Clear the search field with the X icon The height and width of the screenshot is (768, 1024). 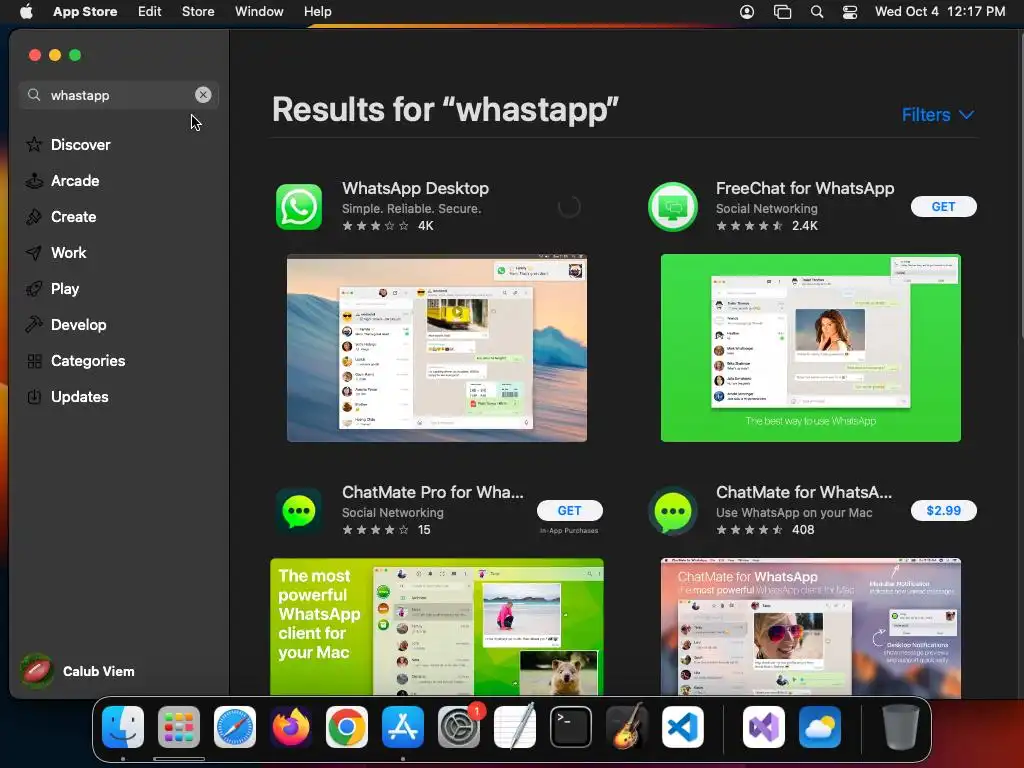point(203,95)
